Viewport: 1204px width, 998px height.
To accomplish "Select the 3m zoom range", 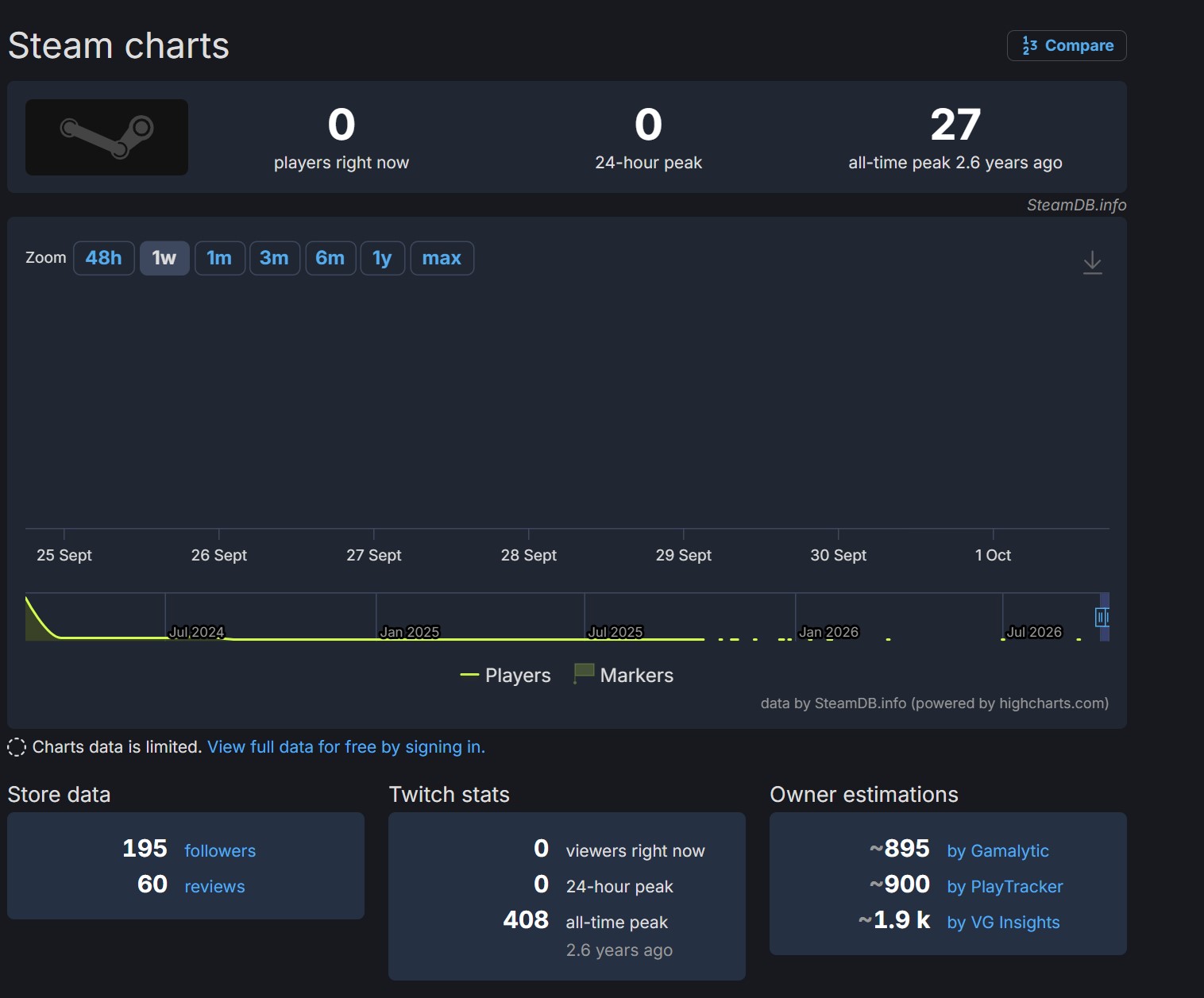I will (x=275, y=258).
